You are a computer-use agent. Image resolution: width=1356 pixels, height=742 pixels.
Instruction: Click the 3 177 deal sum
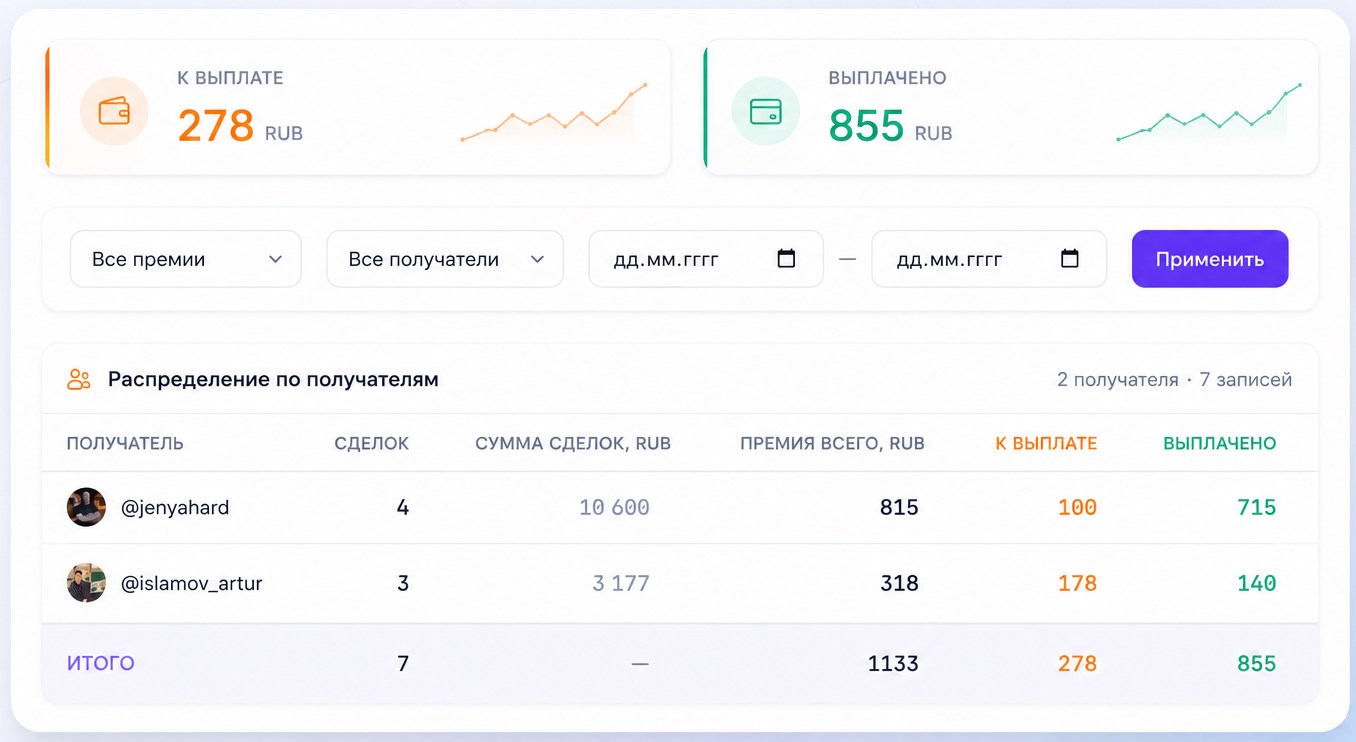[x=621, y=583]
